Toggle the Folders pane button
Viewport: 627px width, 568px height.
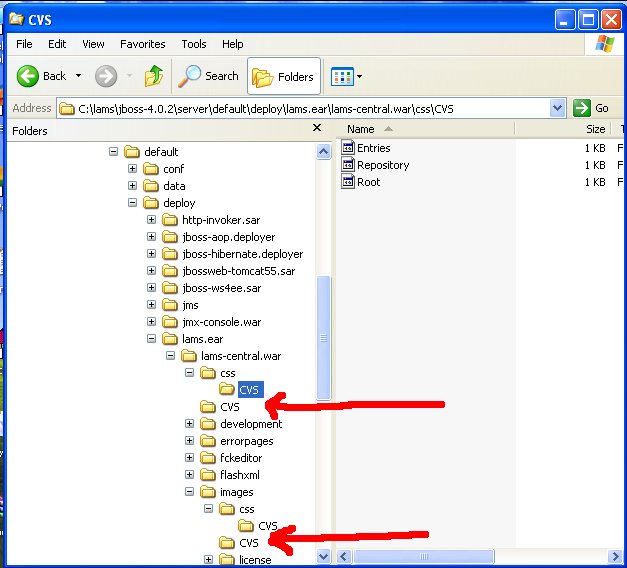283,76
